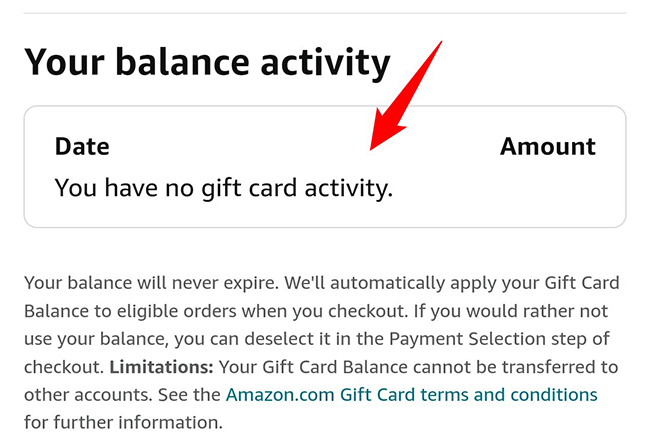Screen dimensions: 650x437
Task: Click the "You have no gift card activity" message
Action: point(223,187)
